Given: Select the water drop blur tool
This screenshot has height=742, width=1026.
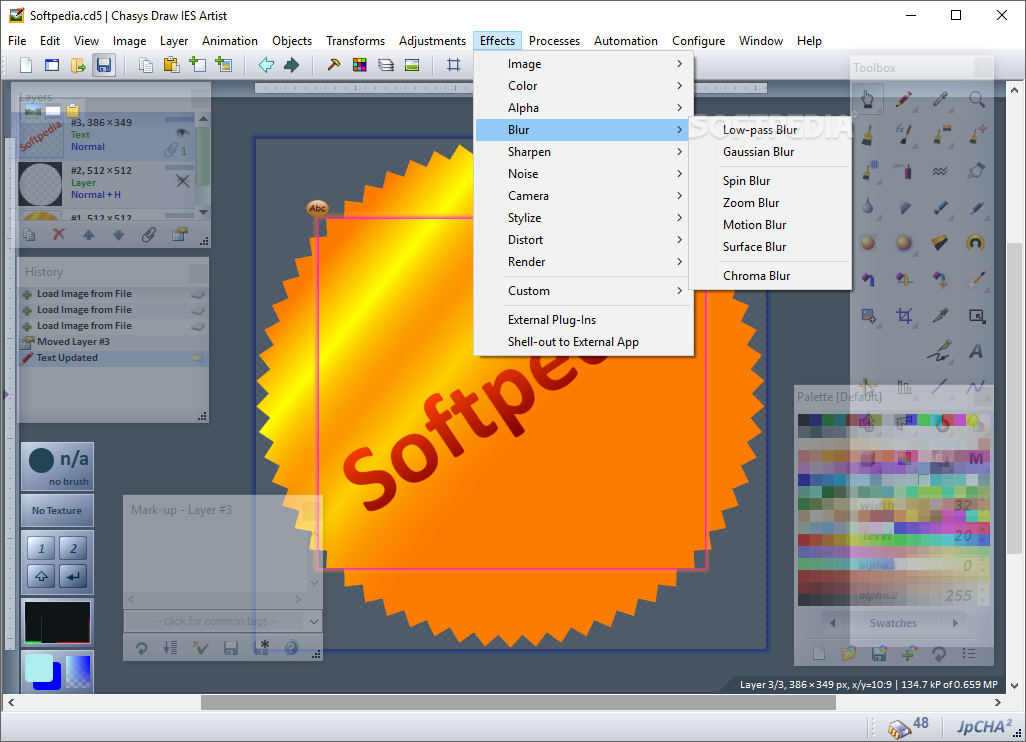Looking at the screenshot, I should [x=868, y=207].
